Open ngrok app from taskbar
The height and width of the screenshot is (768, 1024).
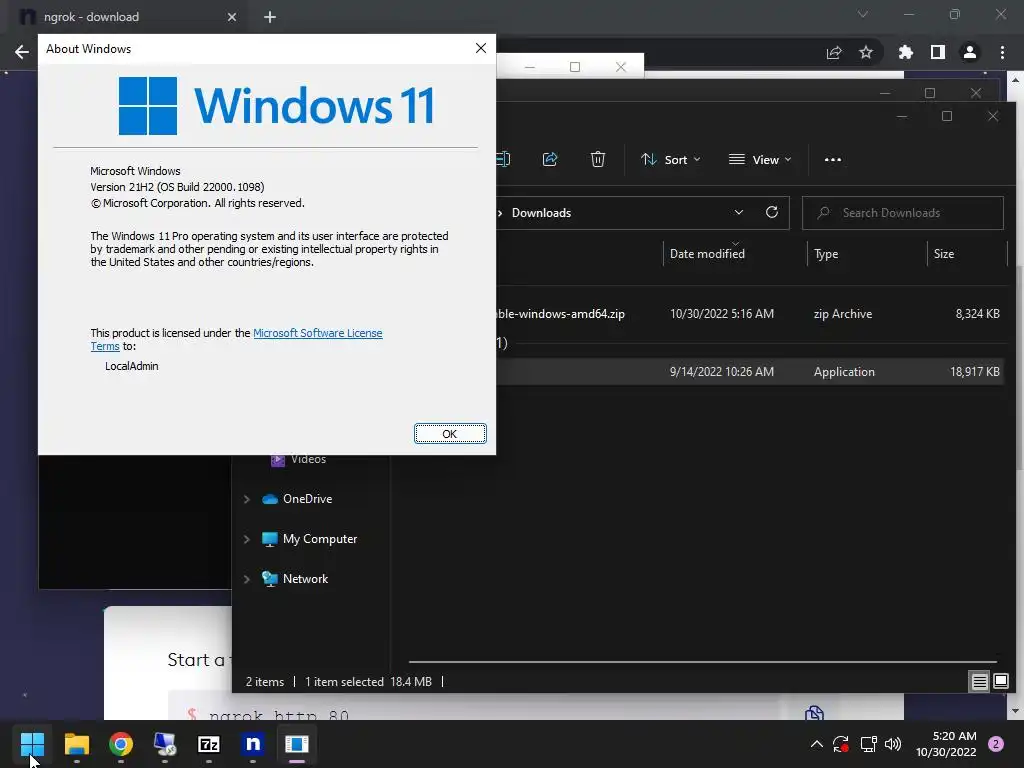pos(253,744)
